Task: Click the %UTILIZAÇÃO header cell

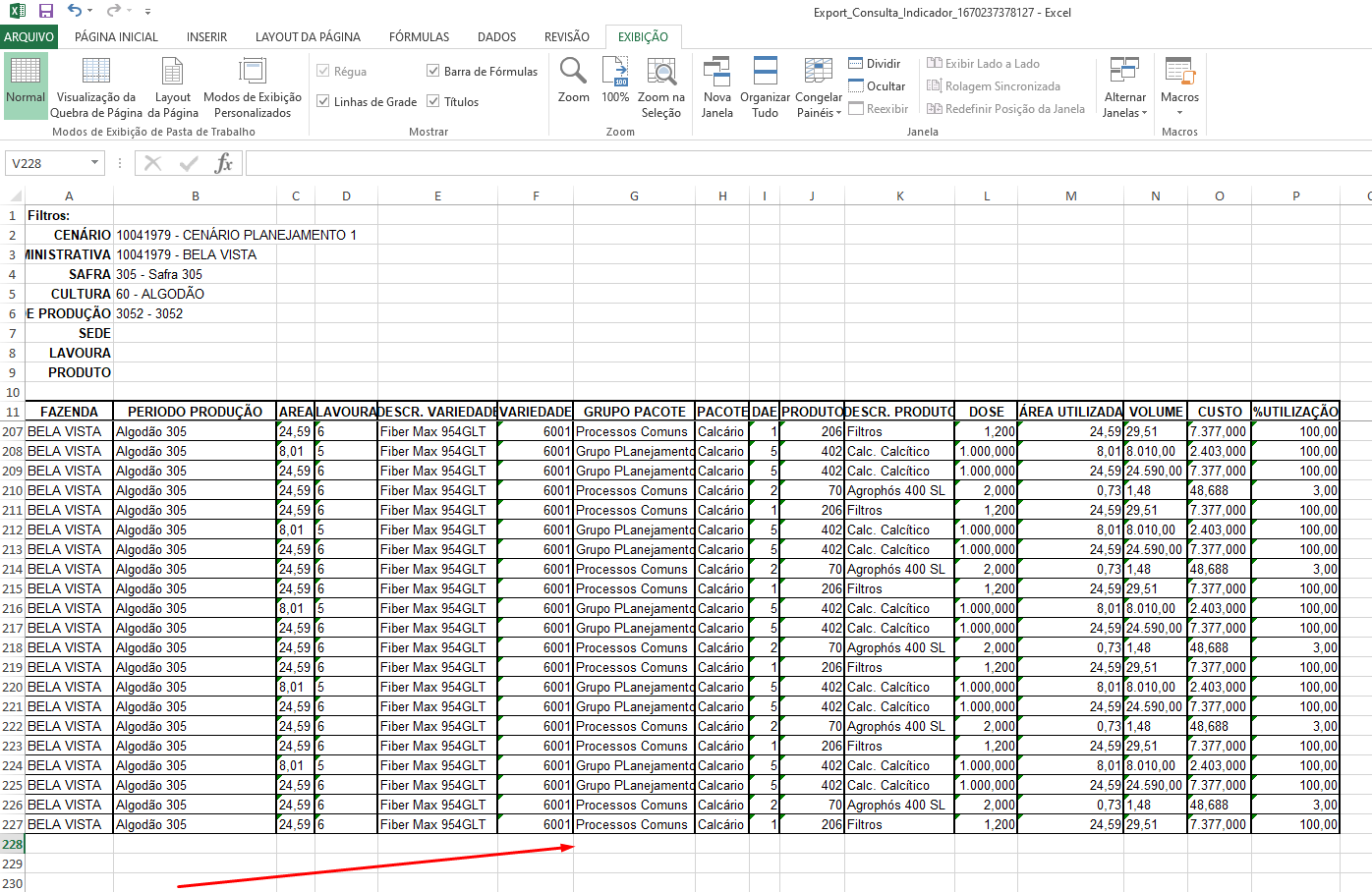Action: (x=1295, y=412)
